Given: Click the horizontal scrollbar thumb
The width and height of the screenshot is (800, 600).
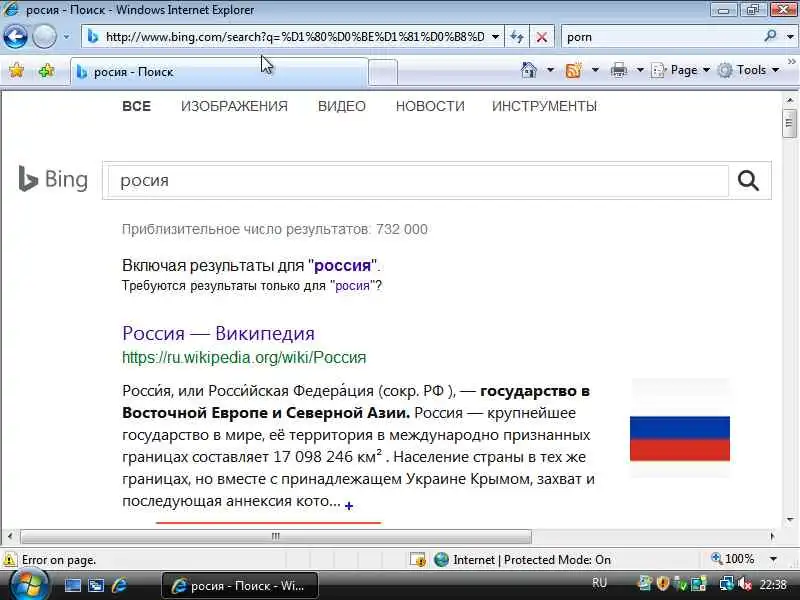Looking at the screenshot, I should [276, 536].
